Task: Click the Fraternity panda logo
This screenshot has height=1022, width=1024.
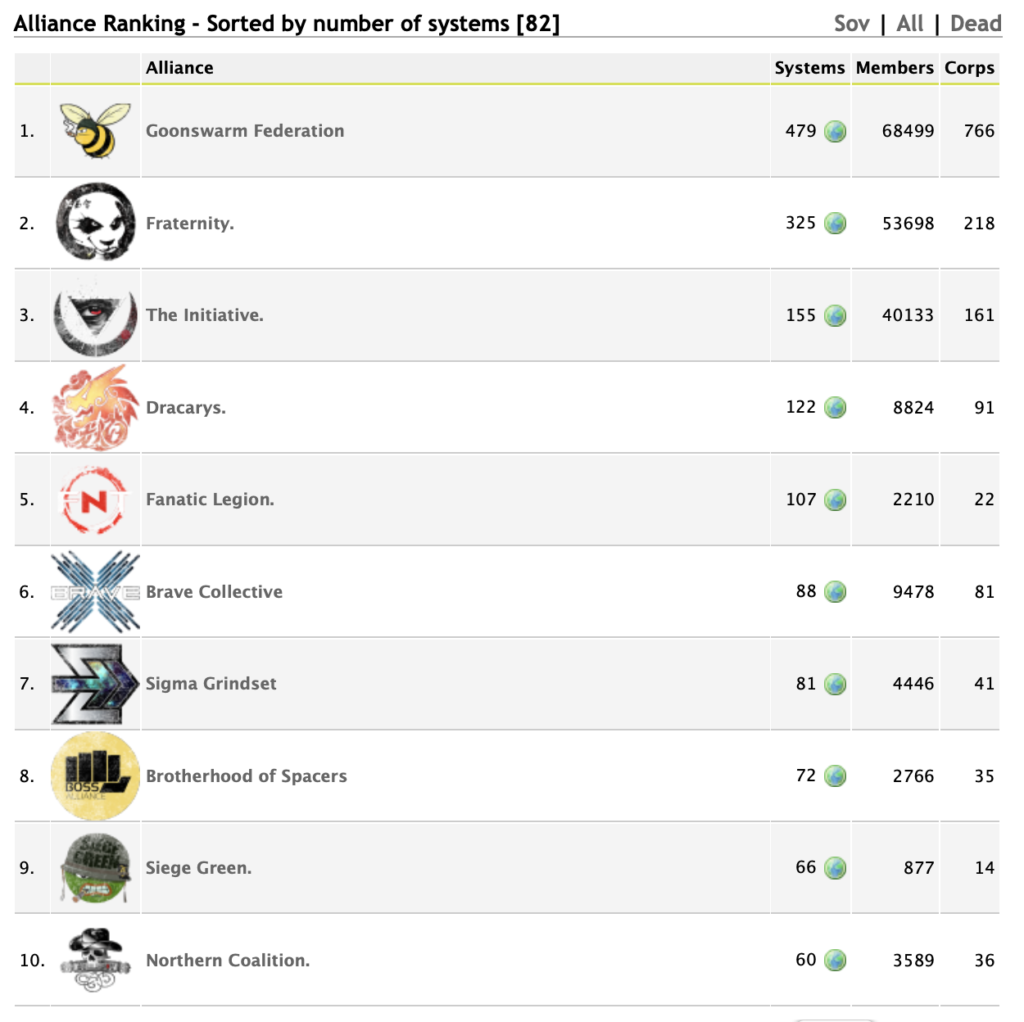Action: [95, 222]
